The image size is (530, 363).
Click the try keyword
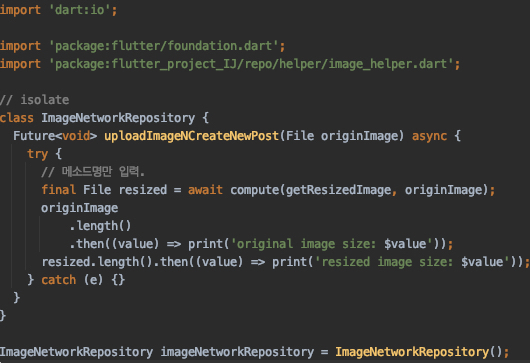38,154
